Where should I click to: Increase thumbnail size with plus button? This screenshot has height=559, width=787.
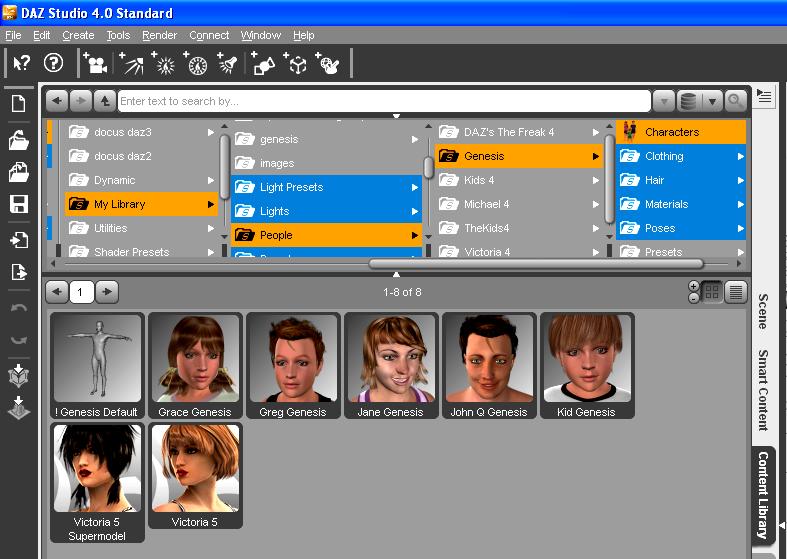coord(694,286)
